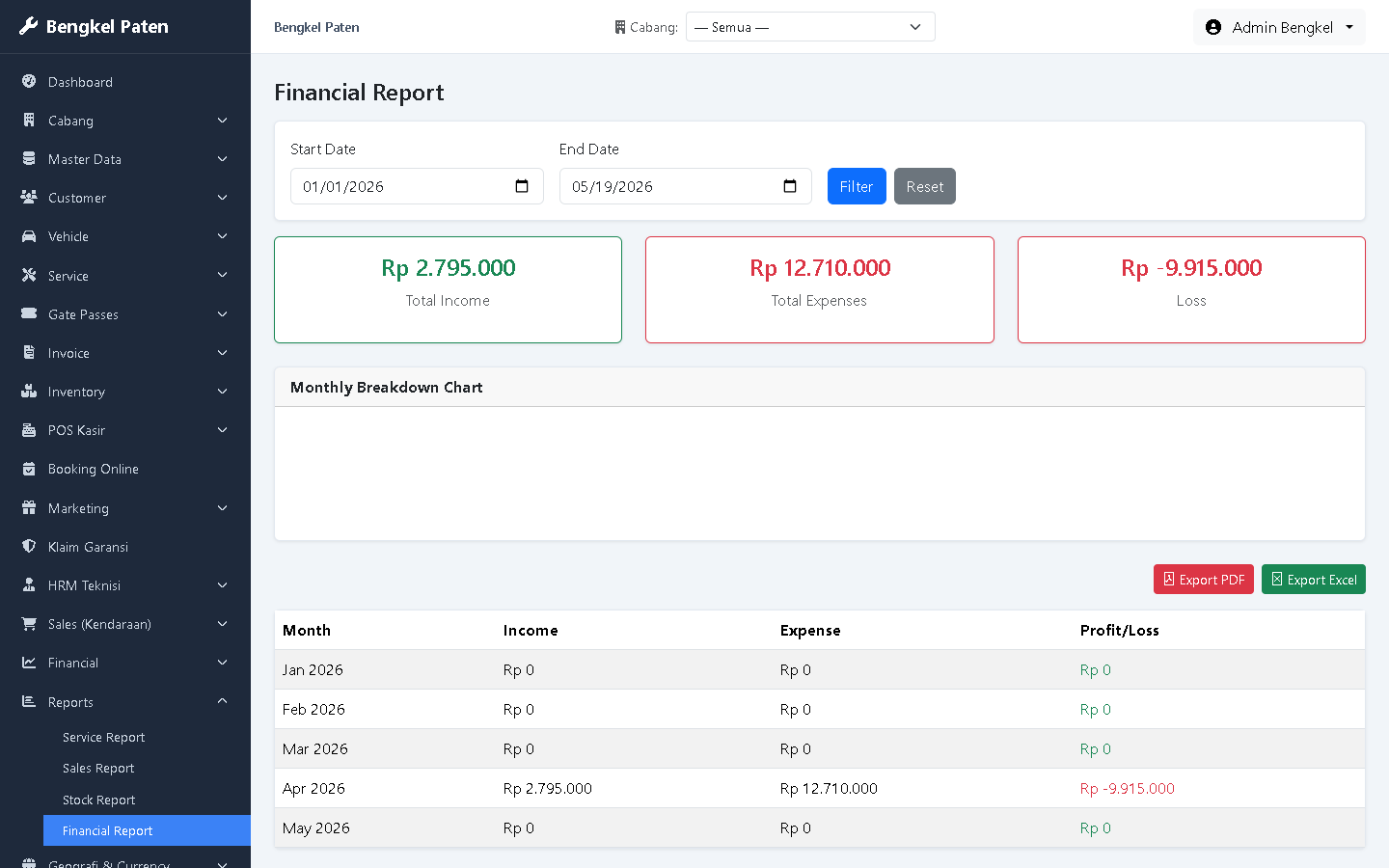Viewport: 1389px width, 868px height.
Task: Expand the Master Data submenu chevron
Action: (223, 159)
